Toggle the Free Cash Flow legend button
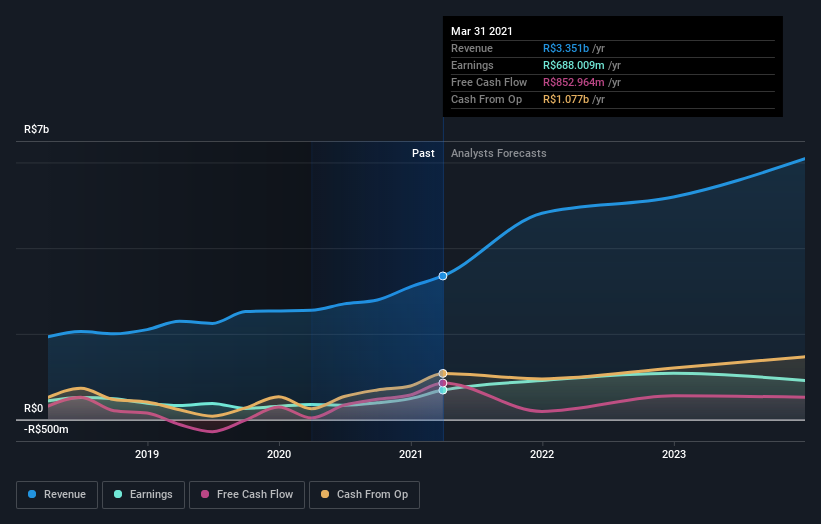The height and width of the screenshot is (524, 821). [x=247, y=495]
